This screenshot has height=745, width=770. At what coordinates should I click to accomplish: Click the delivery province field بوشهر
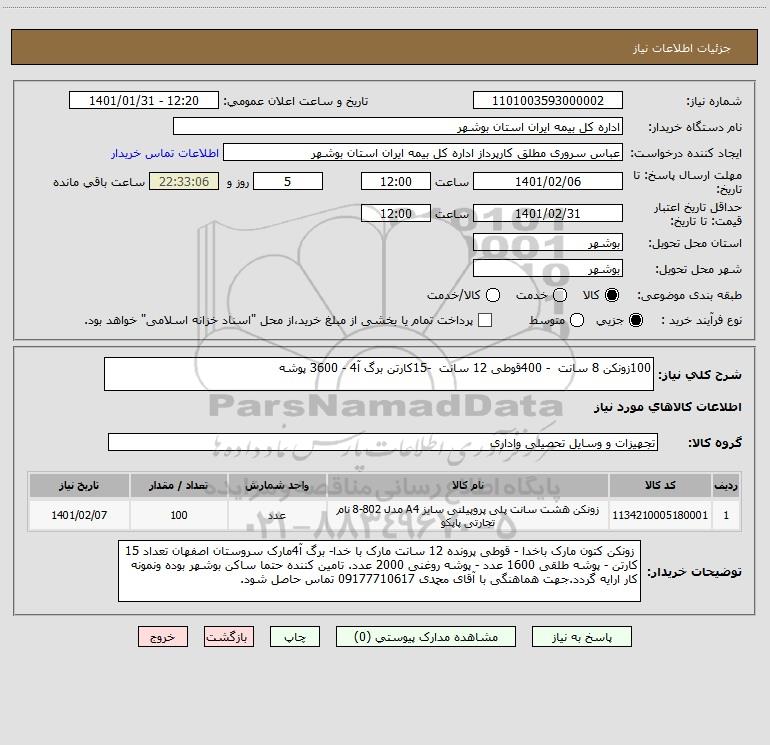click(548, 243)
